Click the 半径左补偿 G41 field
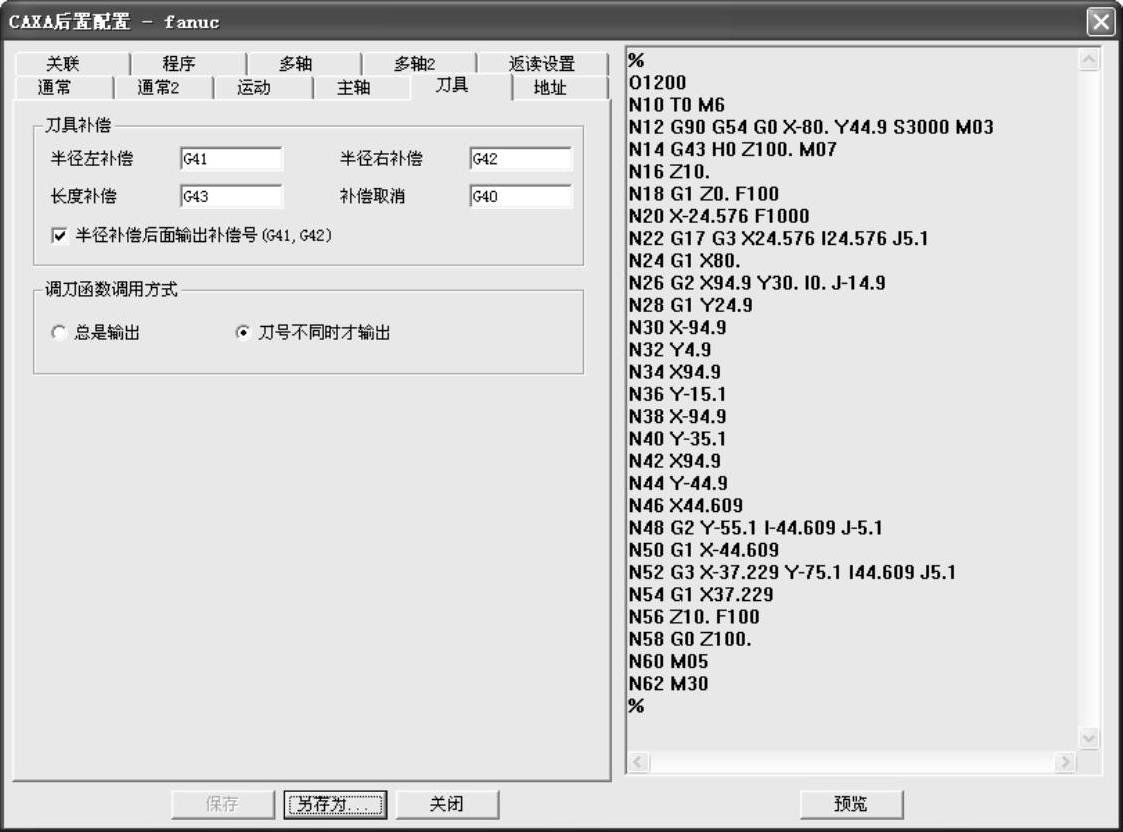Viewport: 1123px width, 832px height. pos(231,159)
